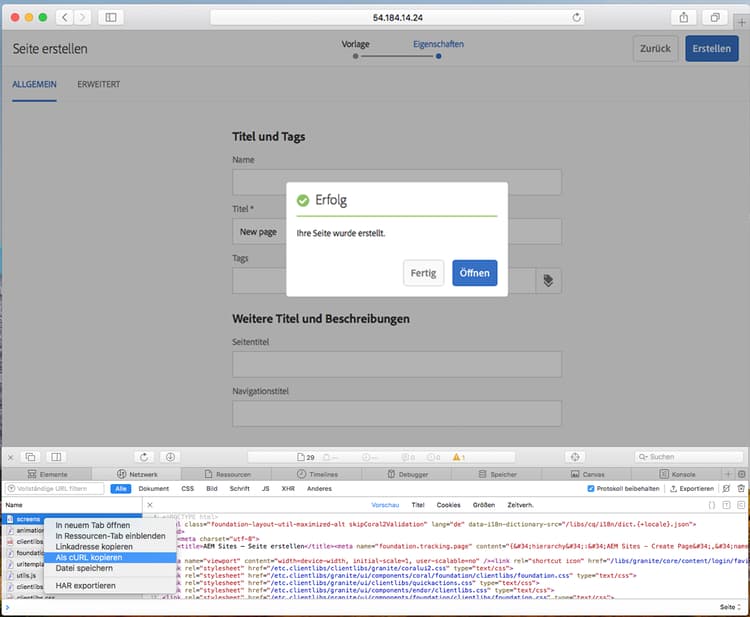Show all tabs overview icon
The height and width of the screenshot is (617, 750).
pyautogui.click(x=715, y=18)
